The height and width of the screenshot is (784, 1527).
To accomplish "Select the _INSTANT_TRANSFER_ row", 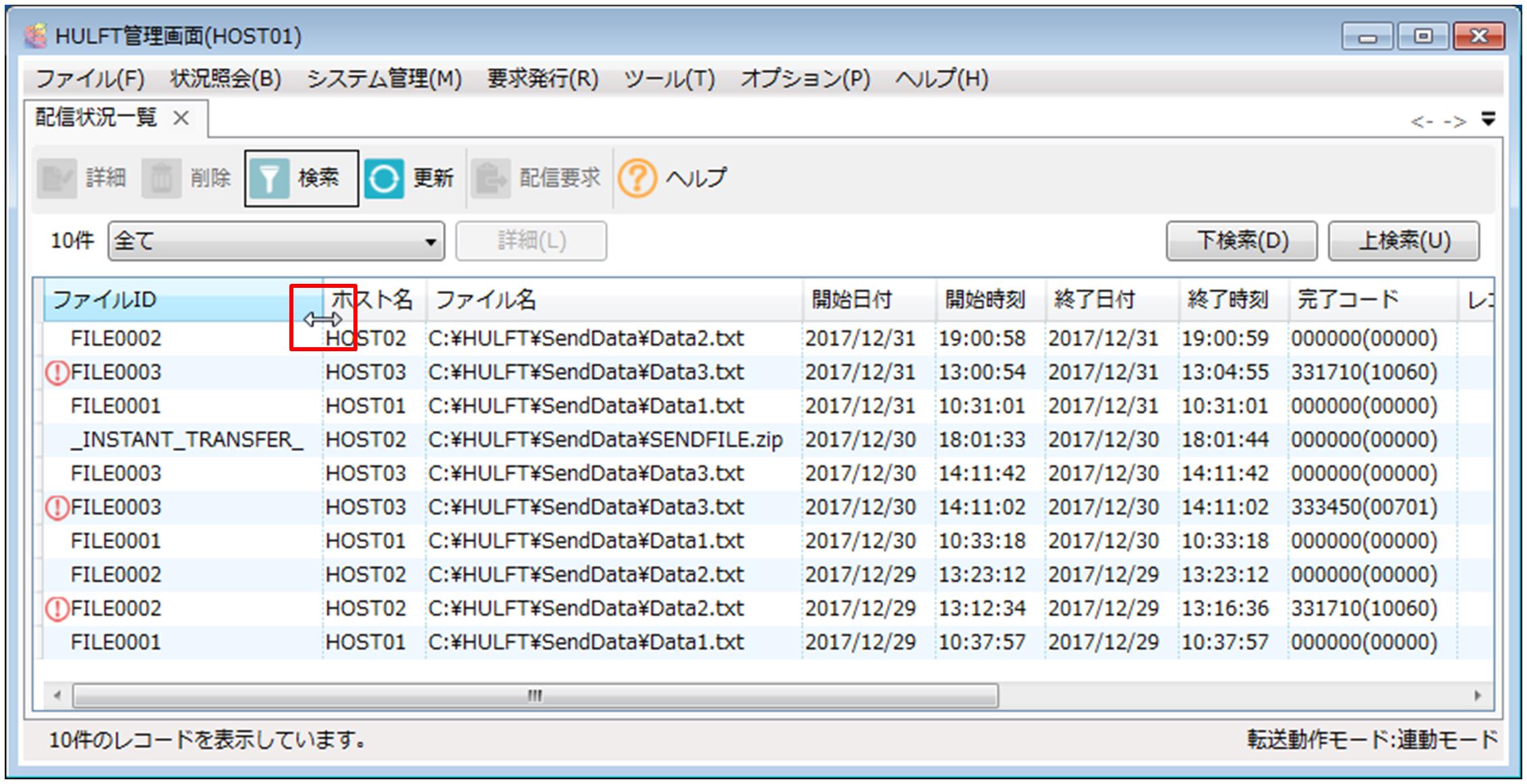I will pyautogui.click(x=768, y=440).
